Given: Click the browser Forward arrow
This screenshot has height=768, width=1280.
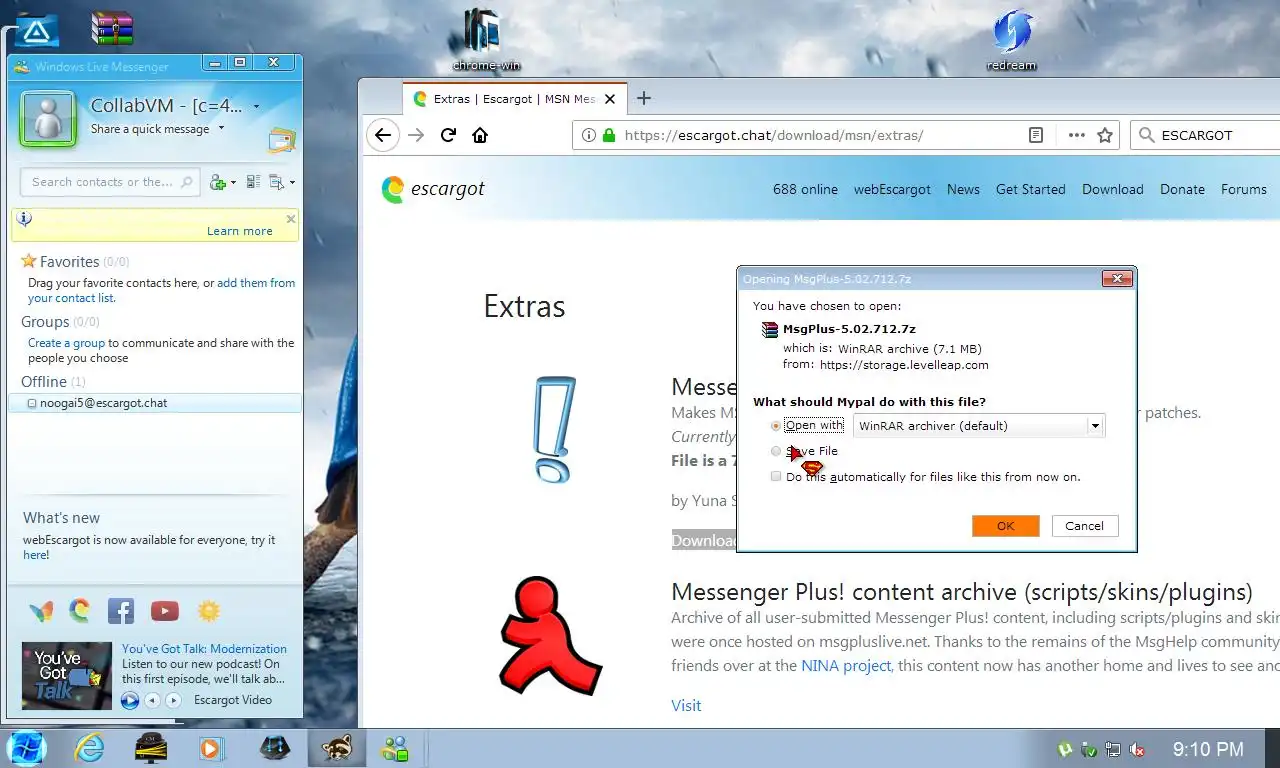Looking at the screenshot, I should 416,135.
